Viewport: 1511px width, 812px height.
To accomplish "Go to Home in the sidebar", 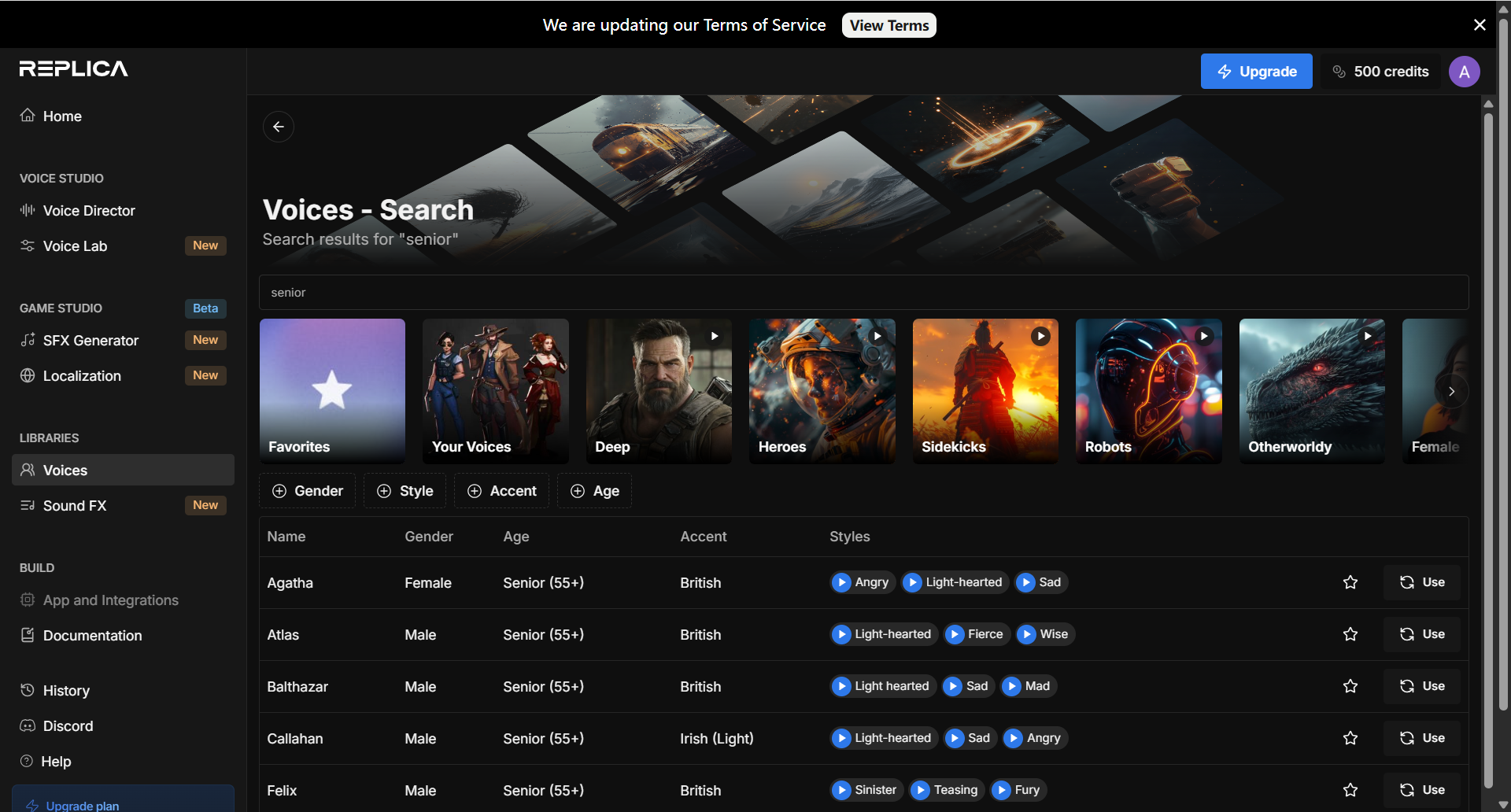I will [x=123, y=116].
